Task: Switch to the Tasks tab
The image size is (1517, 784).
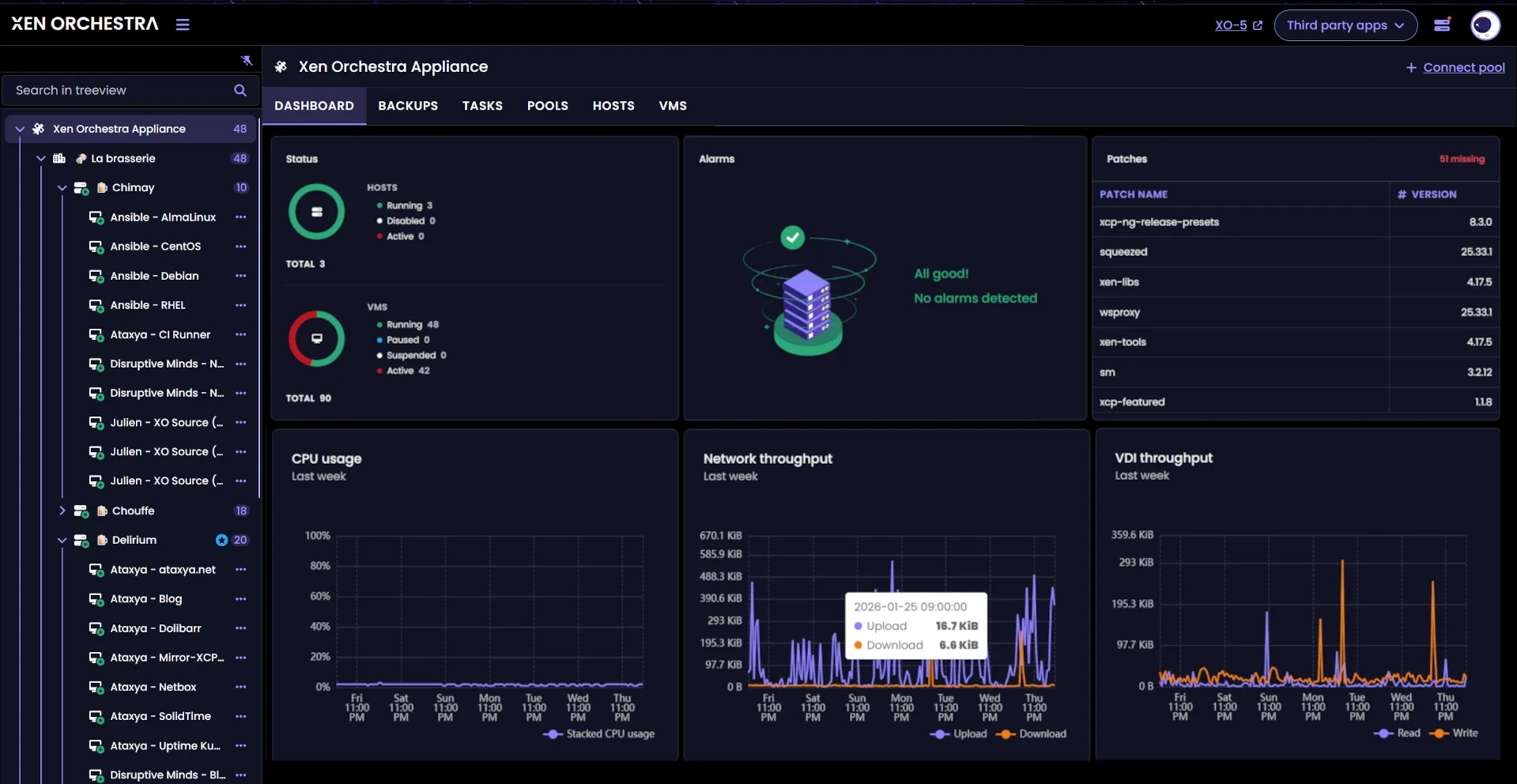Action: coord(482,106)
